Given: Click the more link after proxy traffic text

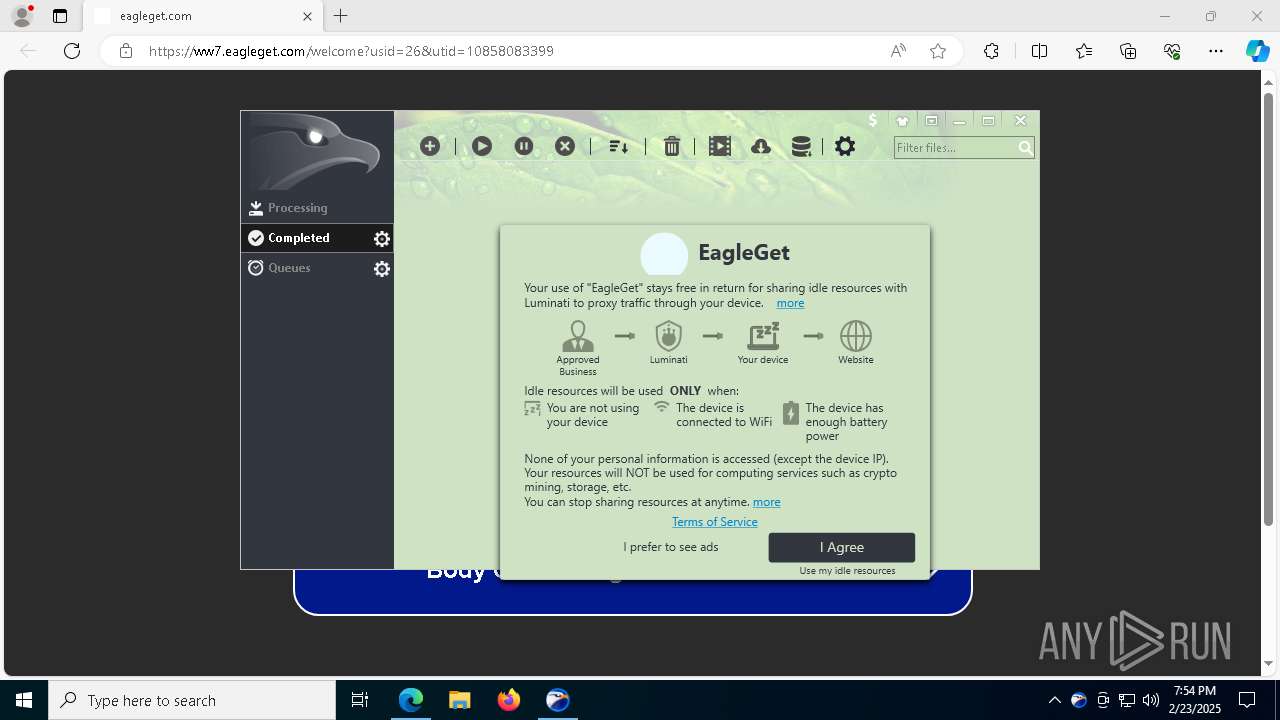Looking at the screenshot, I should 790,303.
